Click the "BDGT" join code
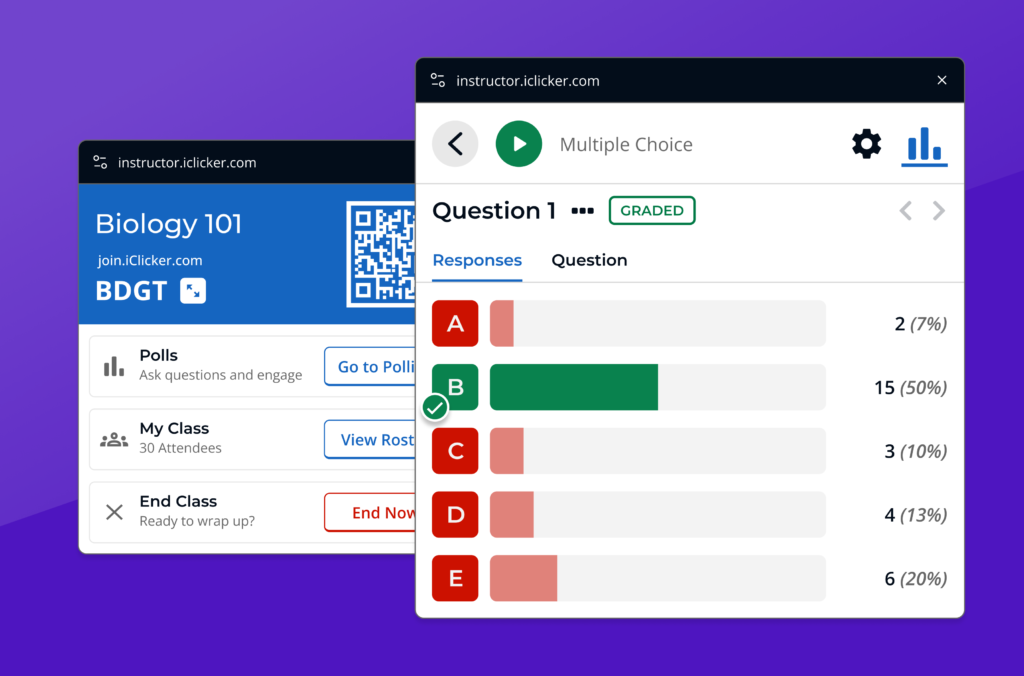The height and width of the screenshot is (676, 1024). click(131, 291)
